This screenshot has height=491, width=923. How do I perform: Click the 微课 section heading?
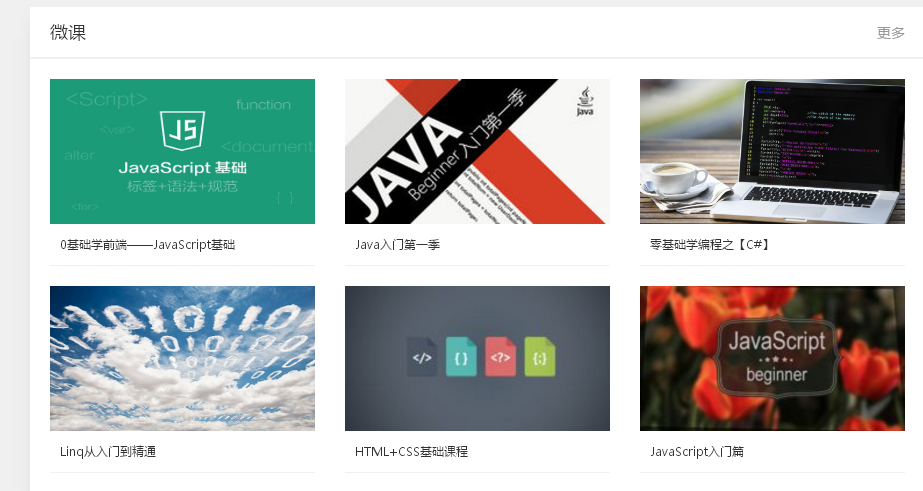(68, 33)
